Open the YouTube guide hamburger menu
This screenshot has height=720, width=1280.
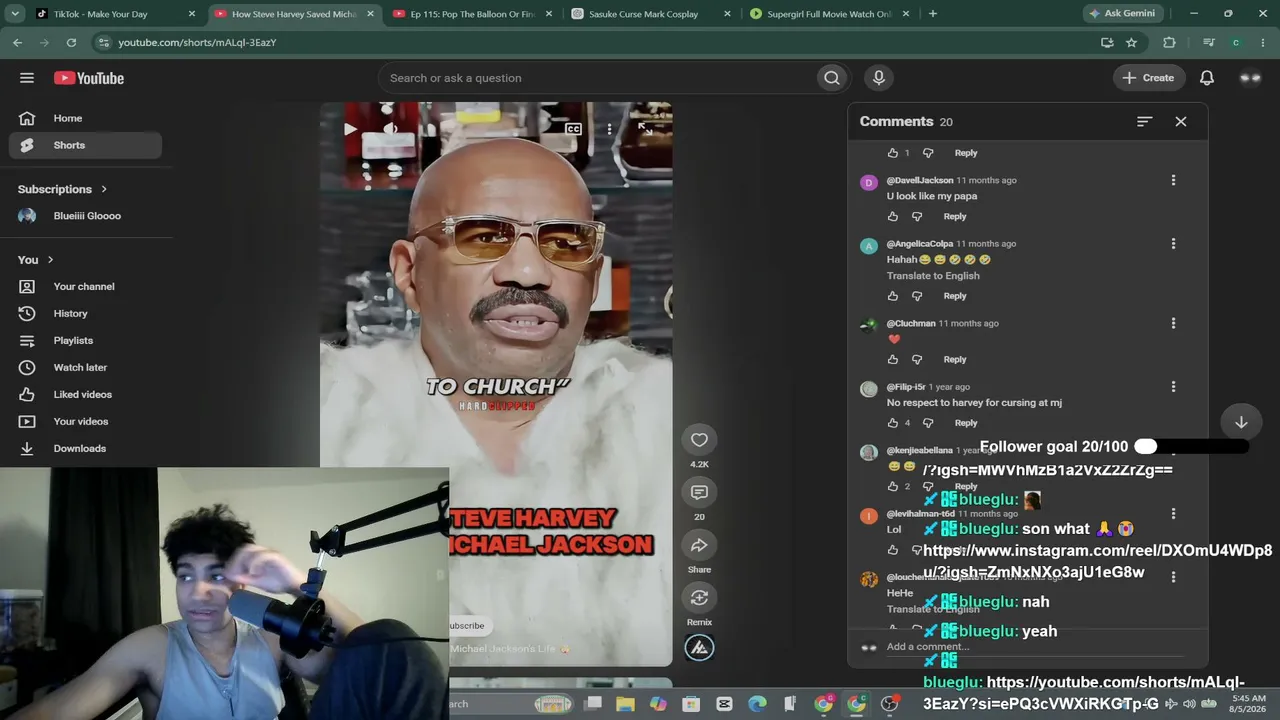click(27, 78)
